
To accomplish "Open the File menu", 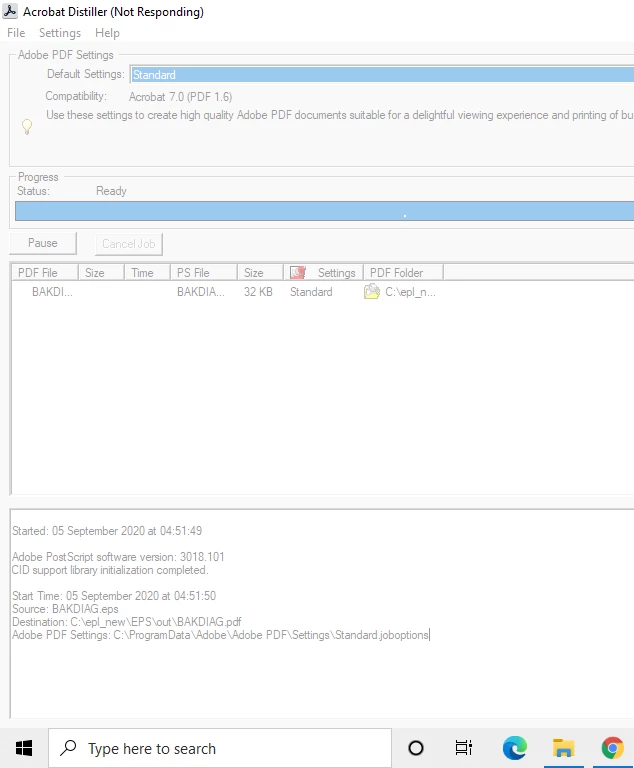I will click(x=16, y=33).
